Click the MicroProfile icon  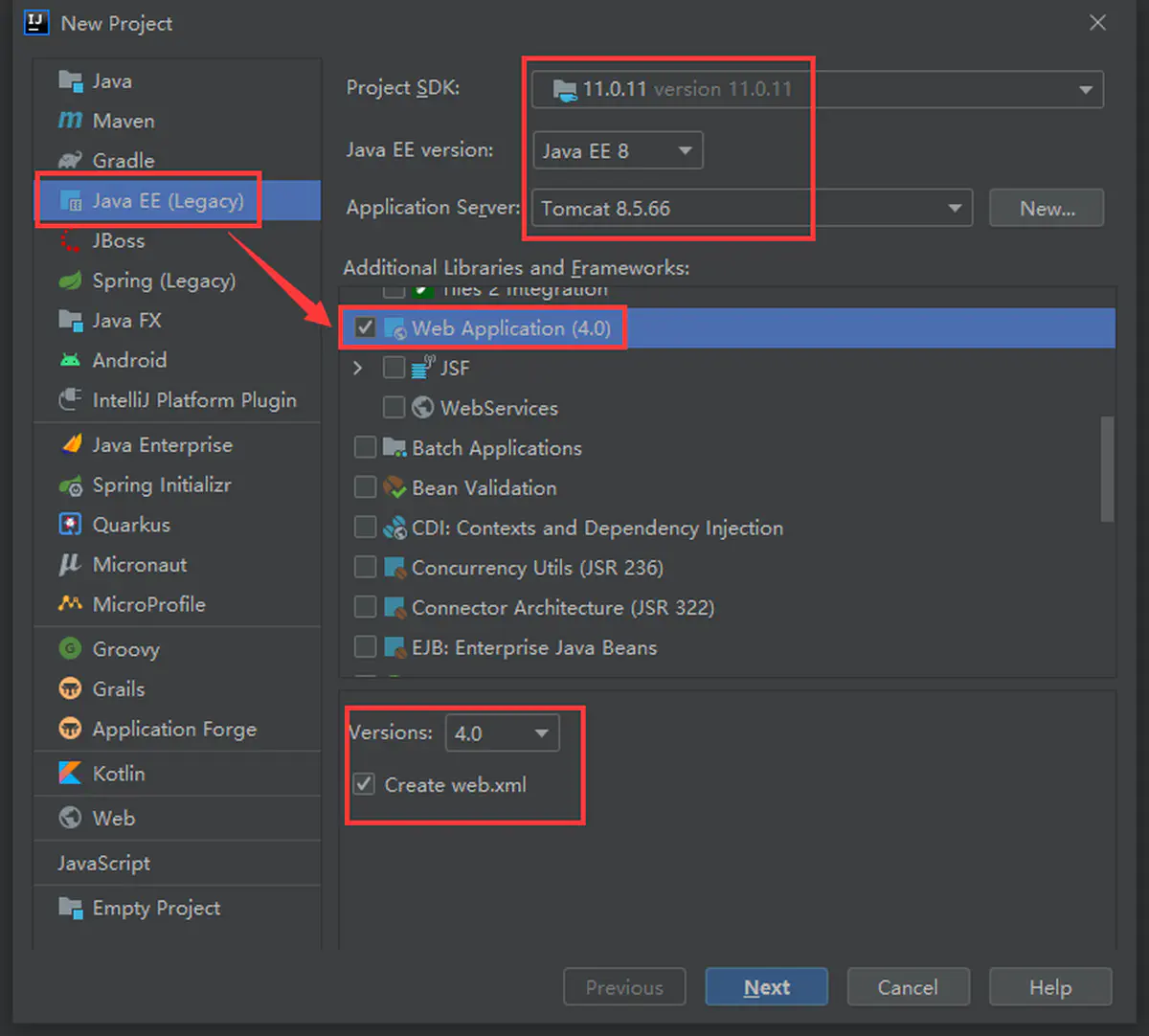tap(70, 604)
